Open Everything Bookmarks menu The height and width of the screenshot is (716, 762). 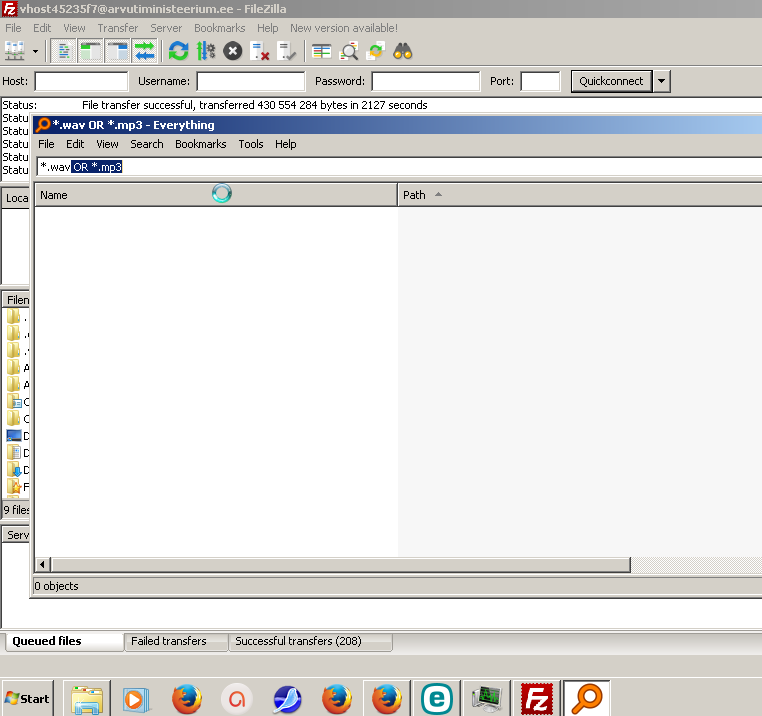click(x=201, y=144)
